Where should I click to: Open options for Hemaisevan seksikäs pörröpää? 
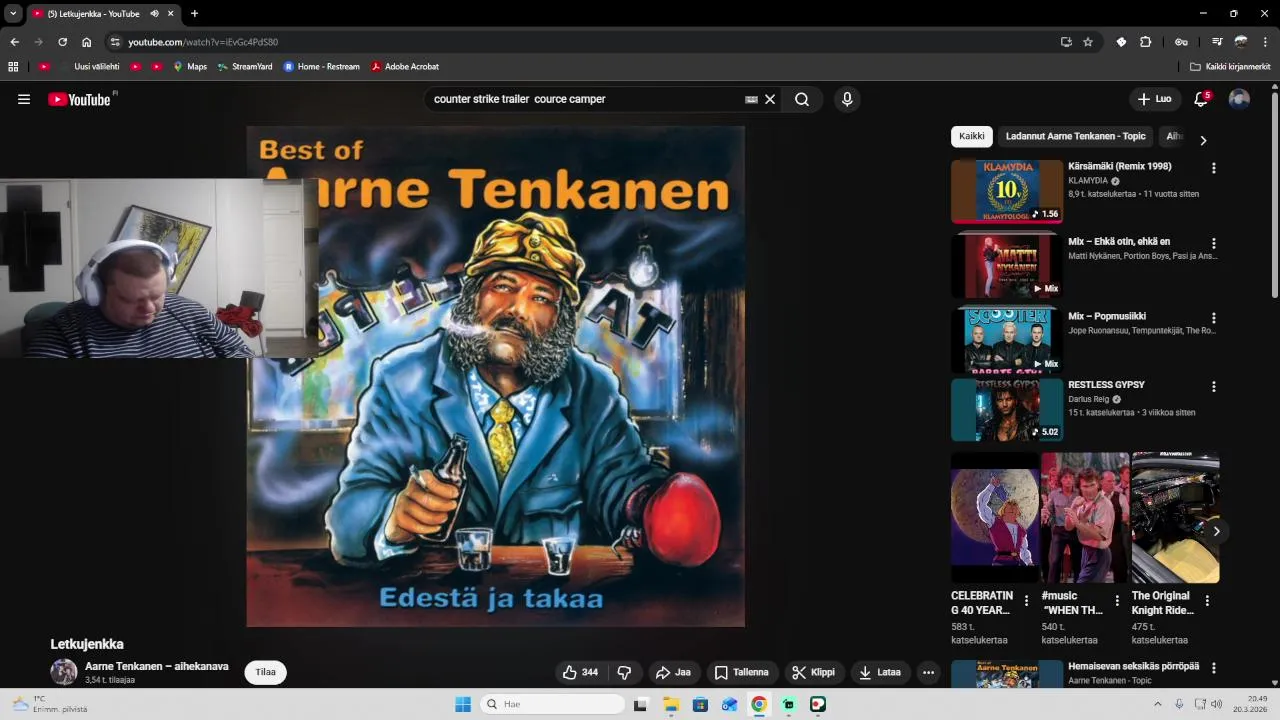(1213, 668)
